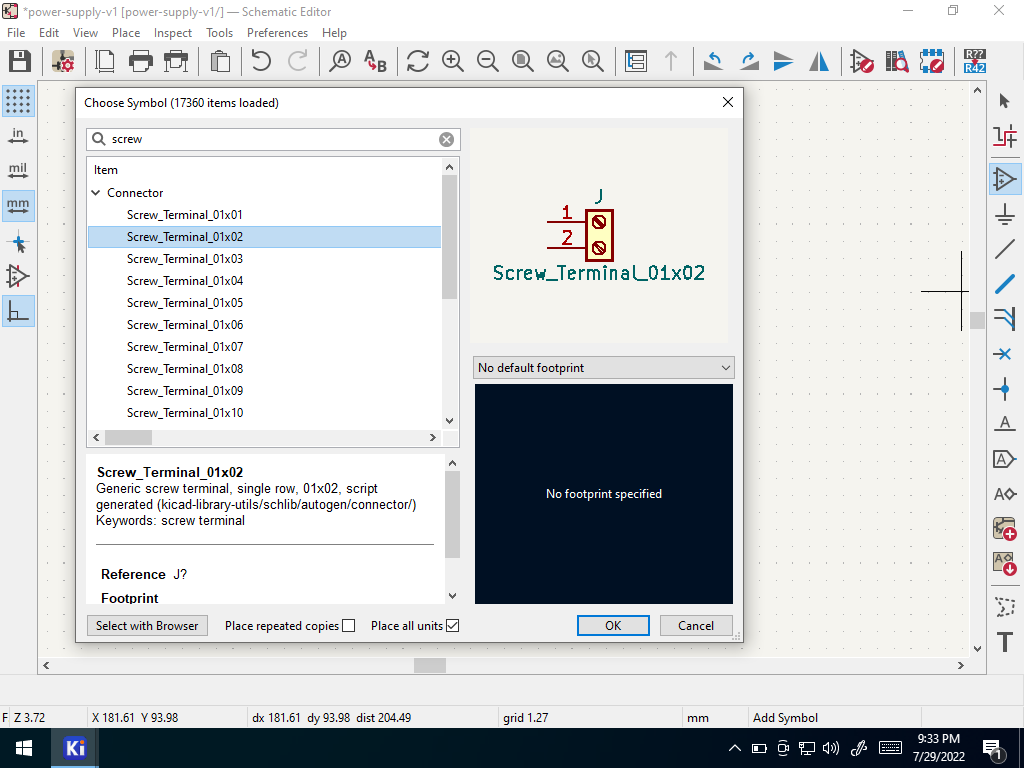Switch units to millimeters
Screen dimensions: 1024x768
pos(18,206)
